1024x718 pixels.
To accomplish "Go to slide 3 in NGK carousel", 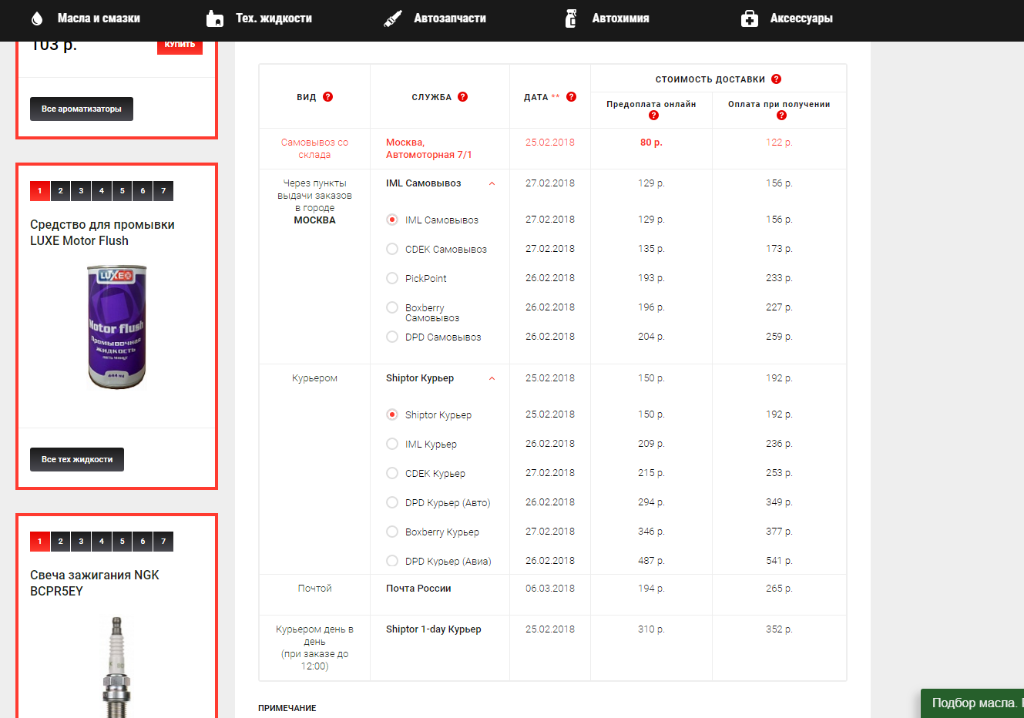I will (81, 541).
